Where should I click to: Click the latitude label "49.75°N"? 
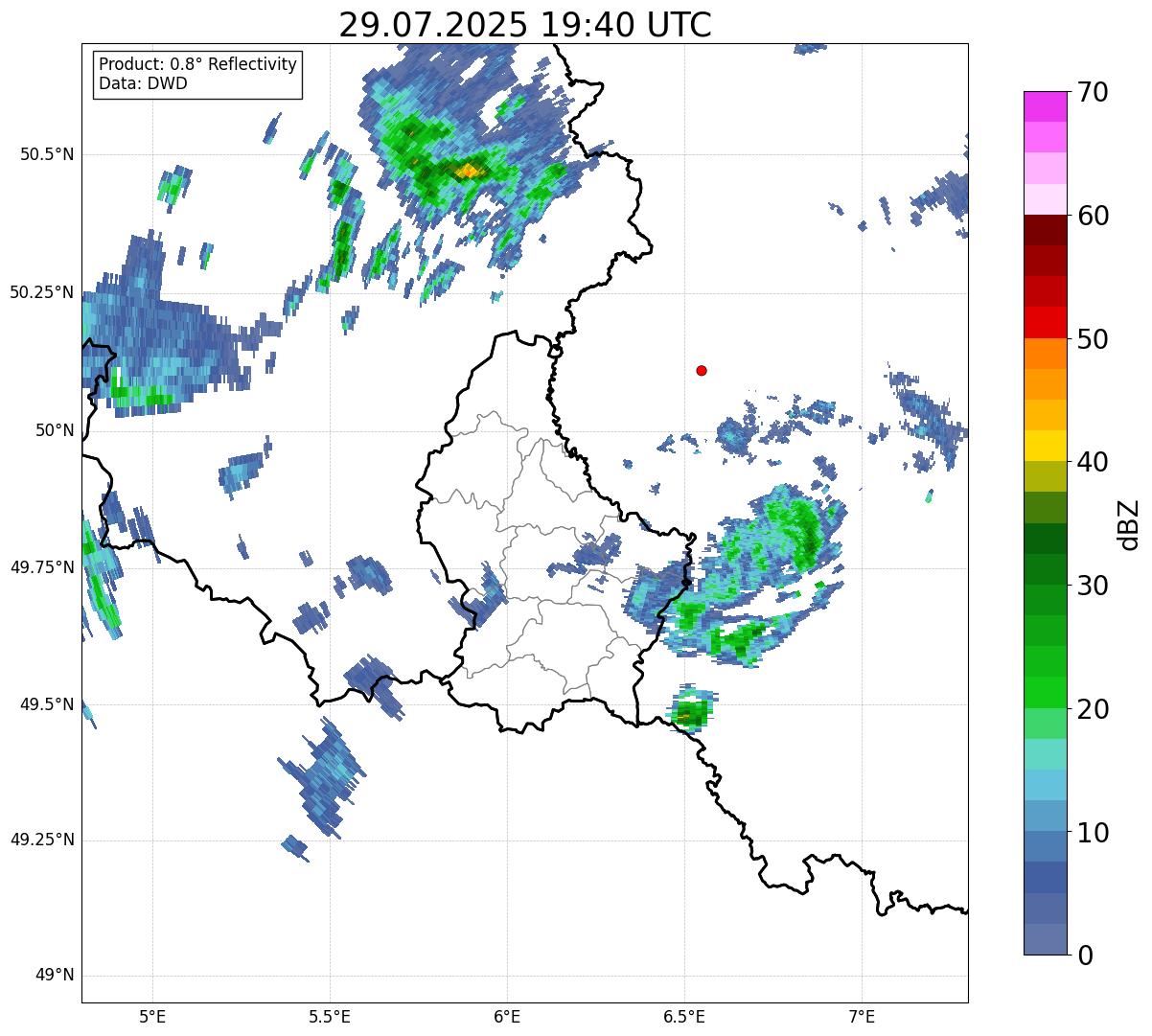[x=42, y=567]
